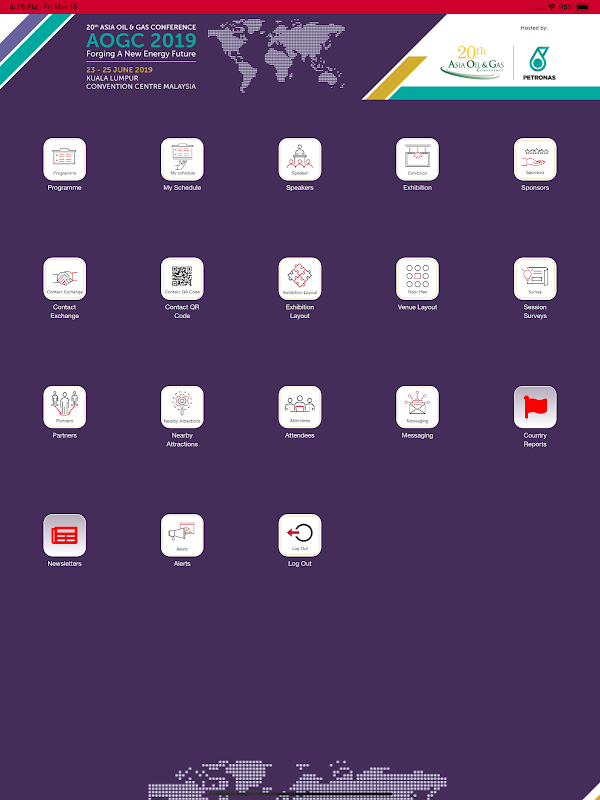Tap the Venue Layout floor plan icon

point(417,279)
